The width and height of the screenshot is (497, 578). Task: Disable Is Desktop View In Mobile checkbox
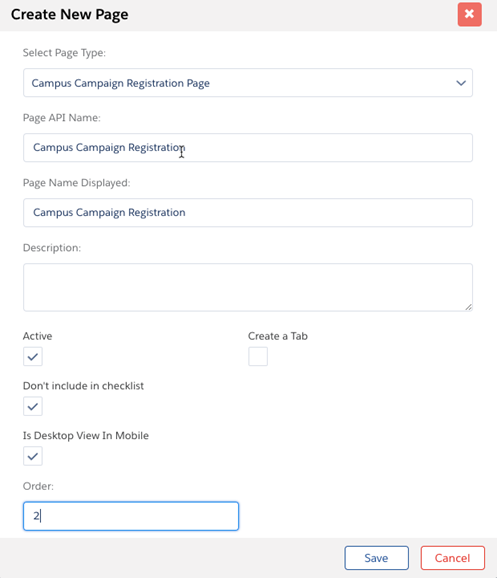coord(33,456)
